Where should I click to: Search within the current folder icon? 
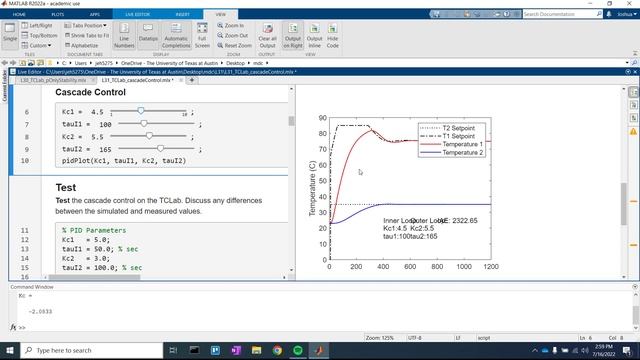pos(634,63)
